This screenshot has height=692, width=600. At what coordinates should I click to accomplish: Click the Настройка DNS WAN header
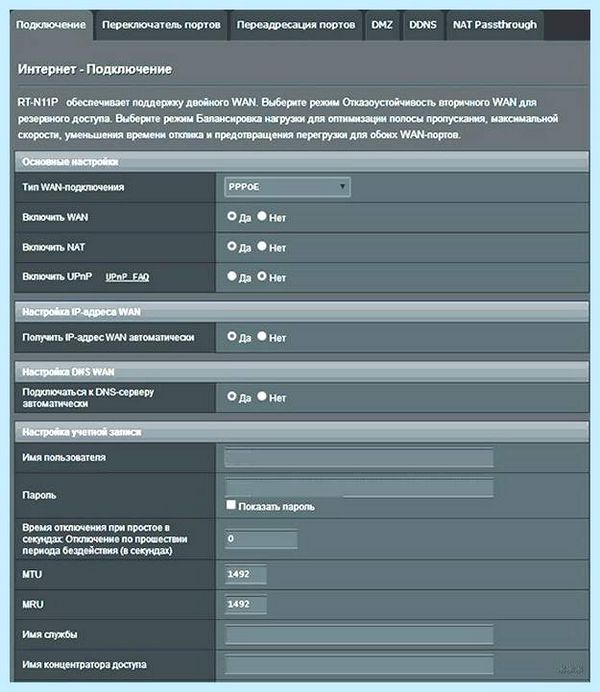302,372
